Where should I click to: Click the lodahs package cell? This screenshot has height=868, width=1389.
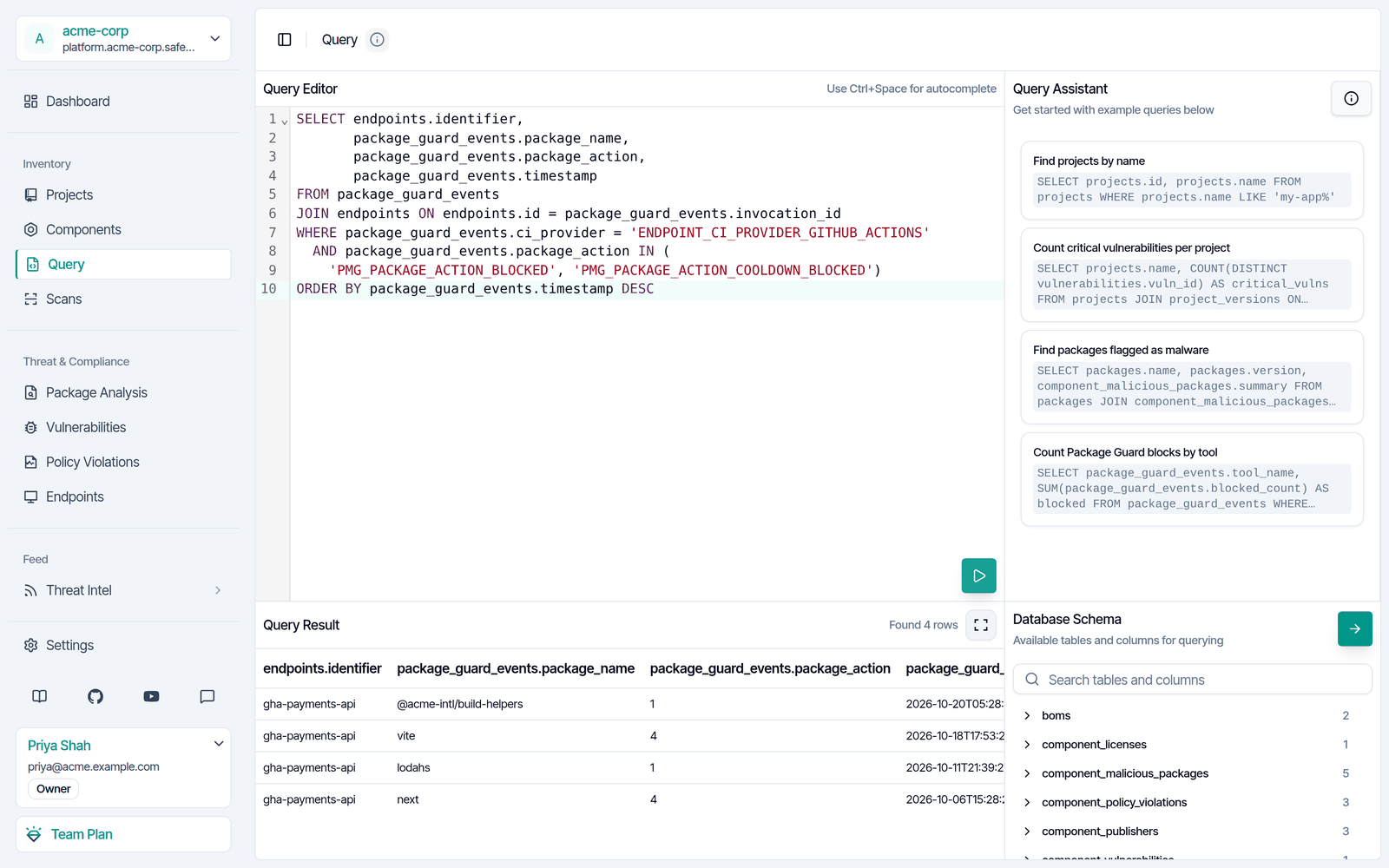point(413,768)
